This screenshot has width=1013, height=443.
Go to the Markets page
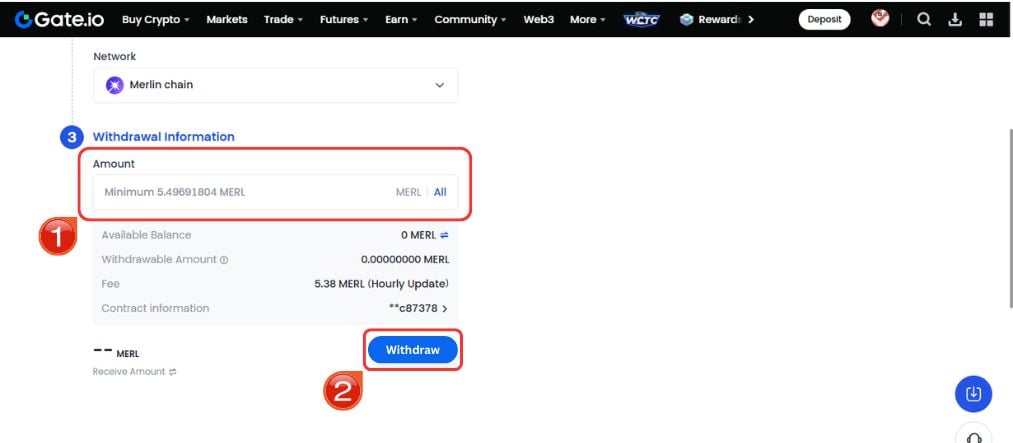pyautogui.click(x=227, y=19)
